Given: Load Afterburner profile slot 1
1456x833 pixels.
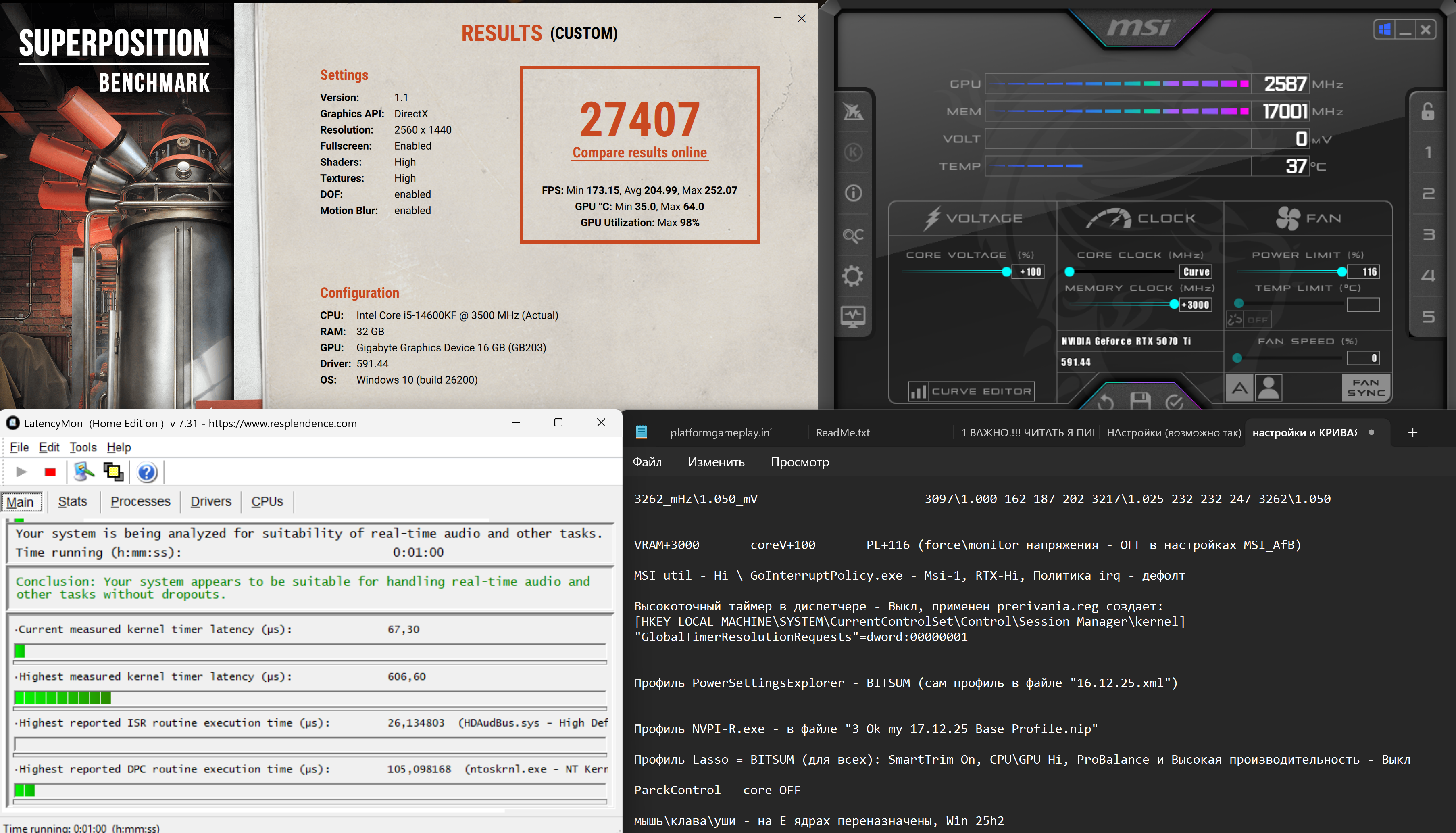Looking at the screenshot, I should tap(1428, 152).
